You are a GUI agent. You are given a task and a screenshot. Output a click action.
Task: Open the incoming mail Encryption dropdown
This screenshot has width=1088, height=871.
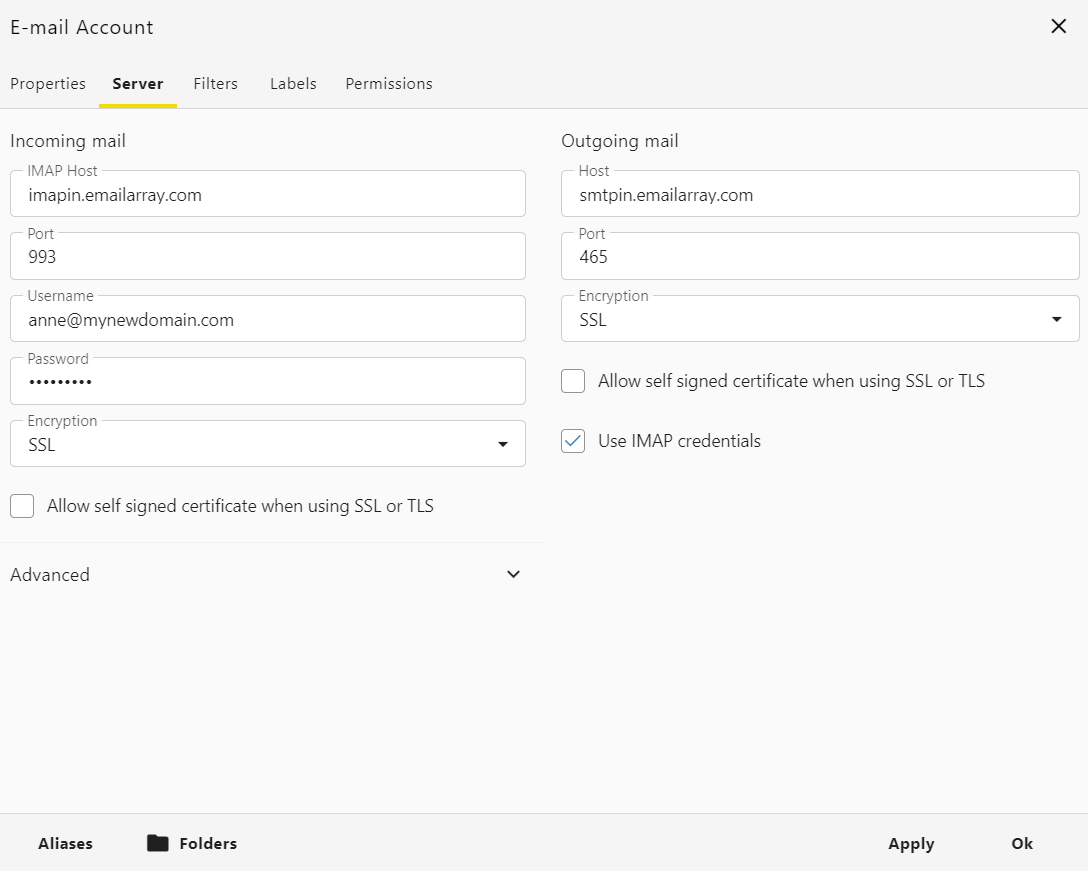coord(503,444)
